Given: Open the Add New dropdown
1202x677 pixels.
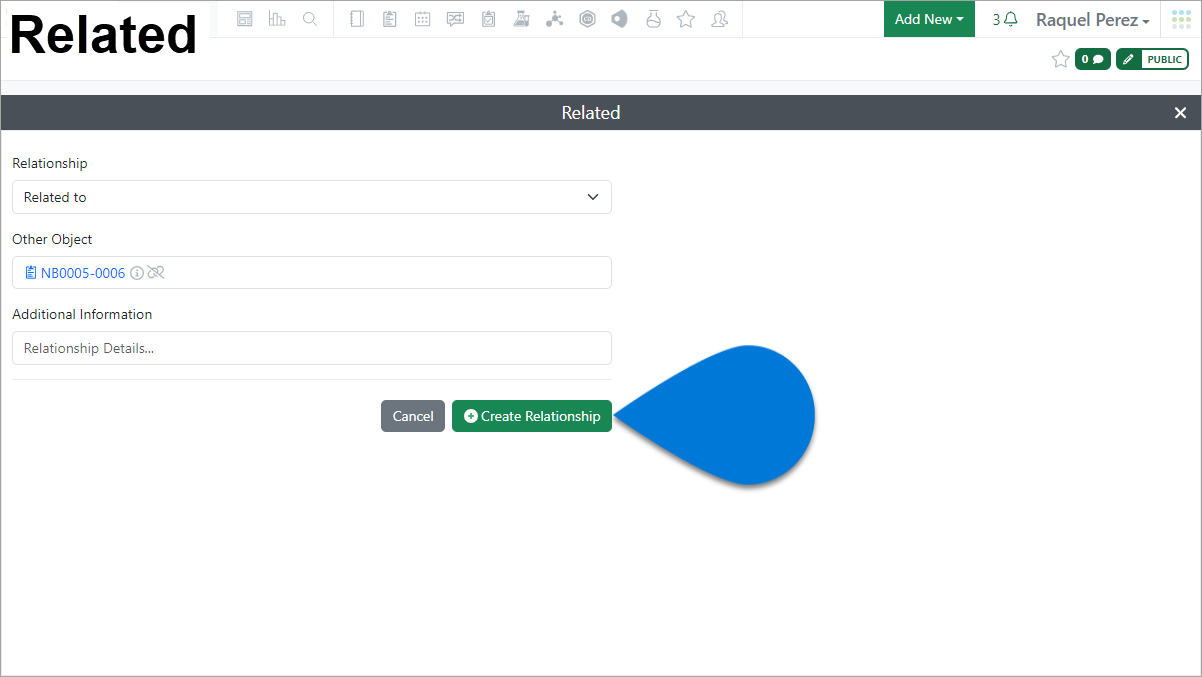Looking at the screenshot, I should [929, 19].
